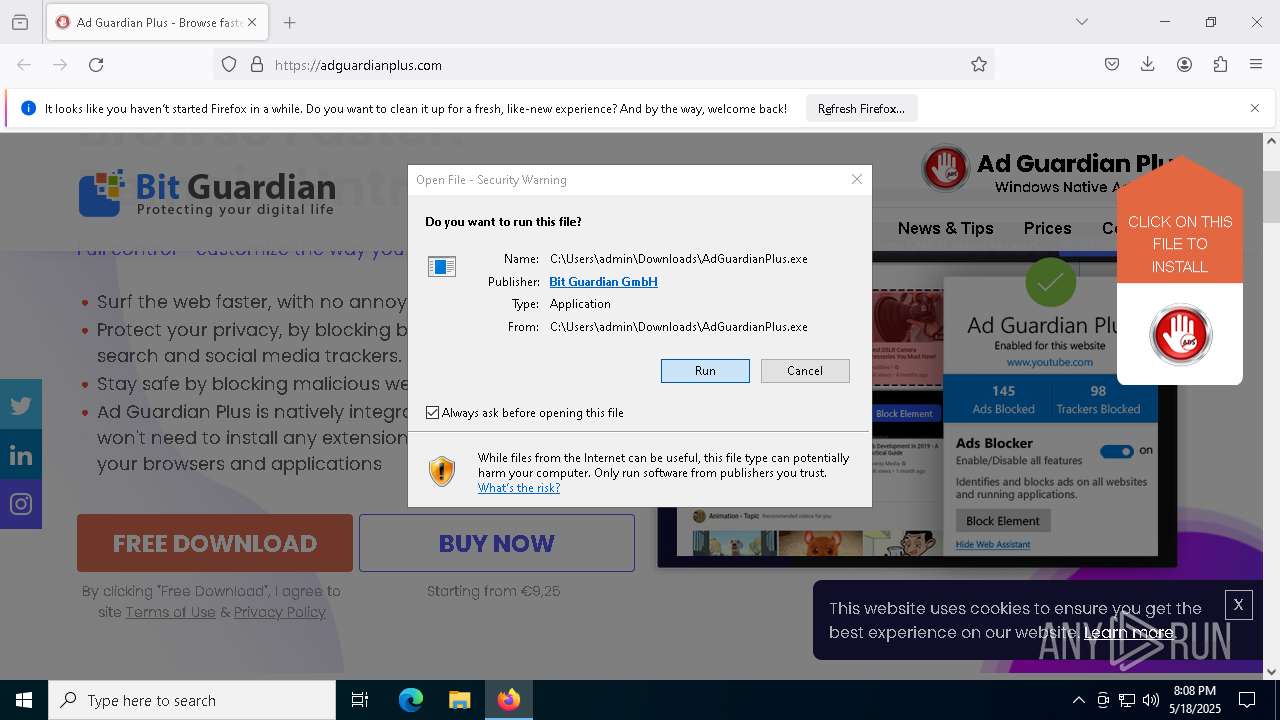1280x720 pixels.
Task: Open Task View on the taskbar
Action: (360, 700)
